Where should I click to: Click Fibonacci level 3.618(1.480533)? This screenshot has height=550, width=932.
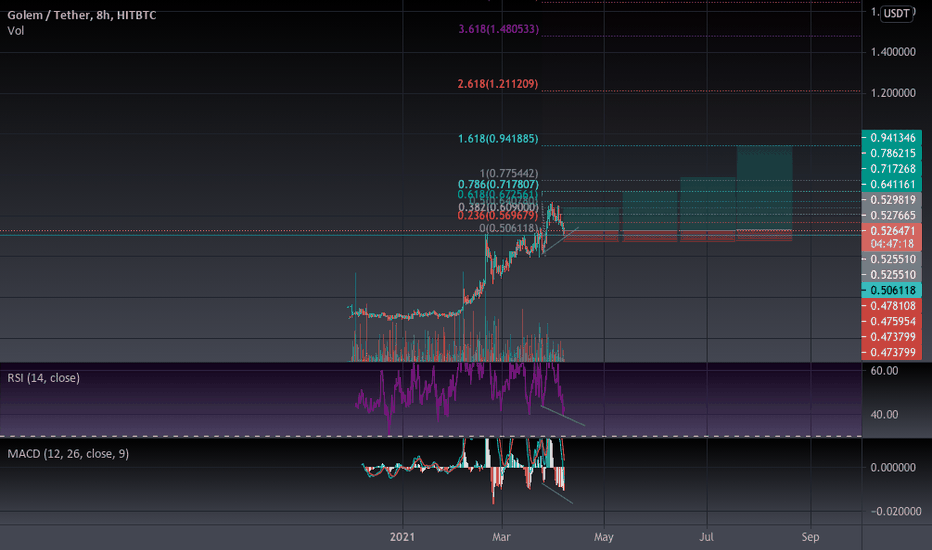pos(499,29)
